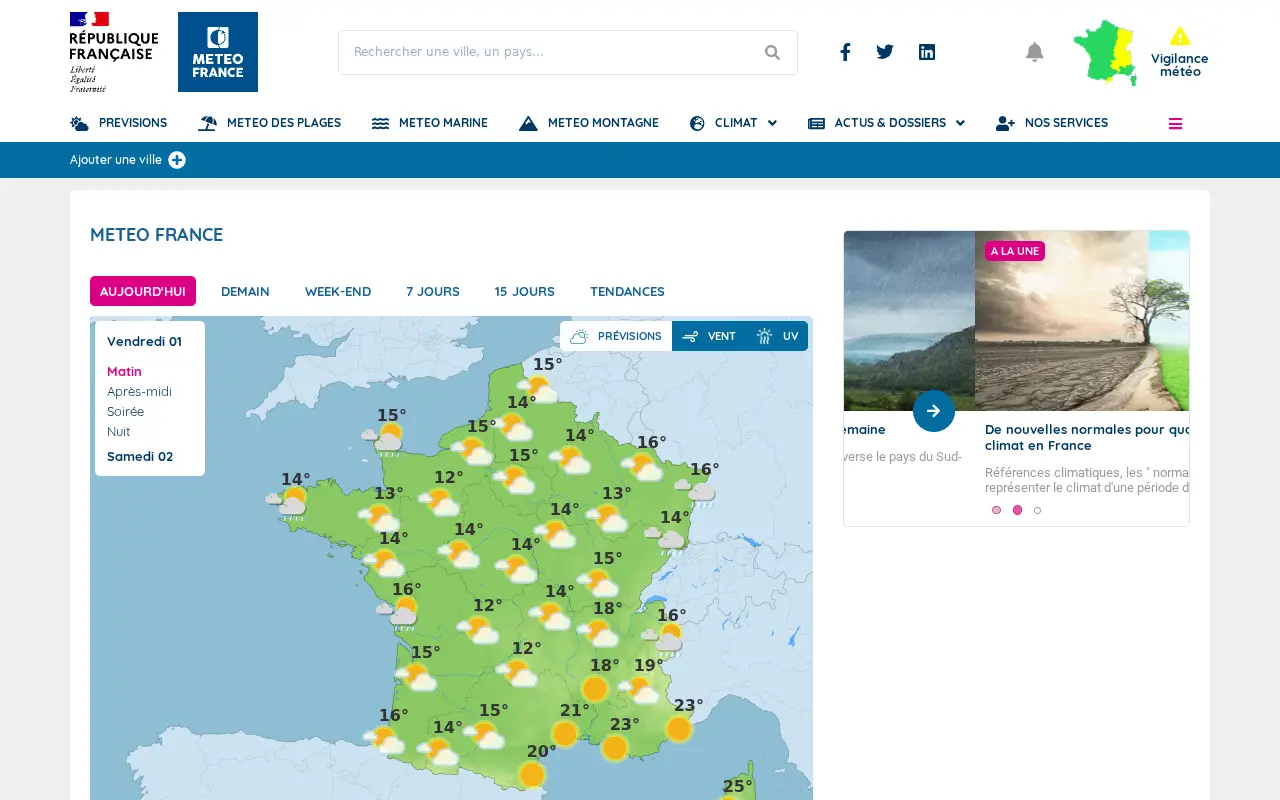Advance the news carousel with arrow

point(934,411)
